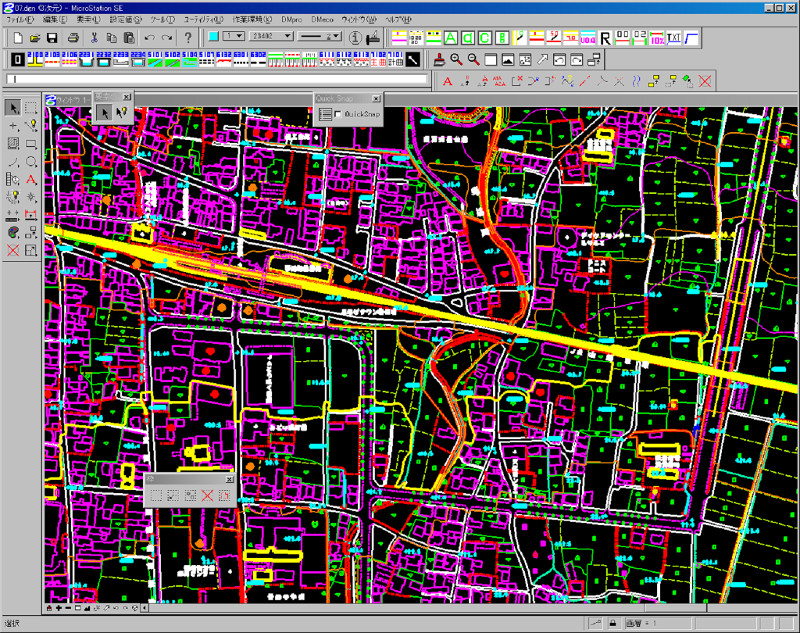Select the Place Text tool
Image resolution: width=800 pixels, height=633 pixels.
click(31, 179)
